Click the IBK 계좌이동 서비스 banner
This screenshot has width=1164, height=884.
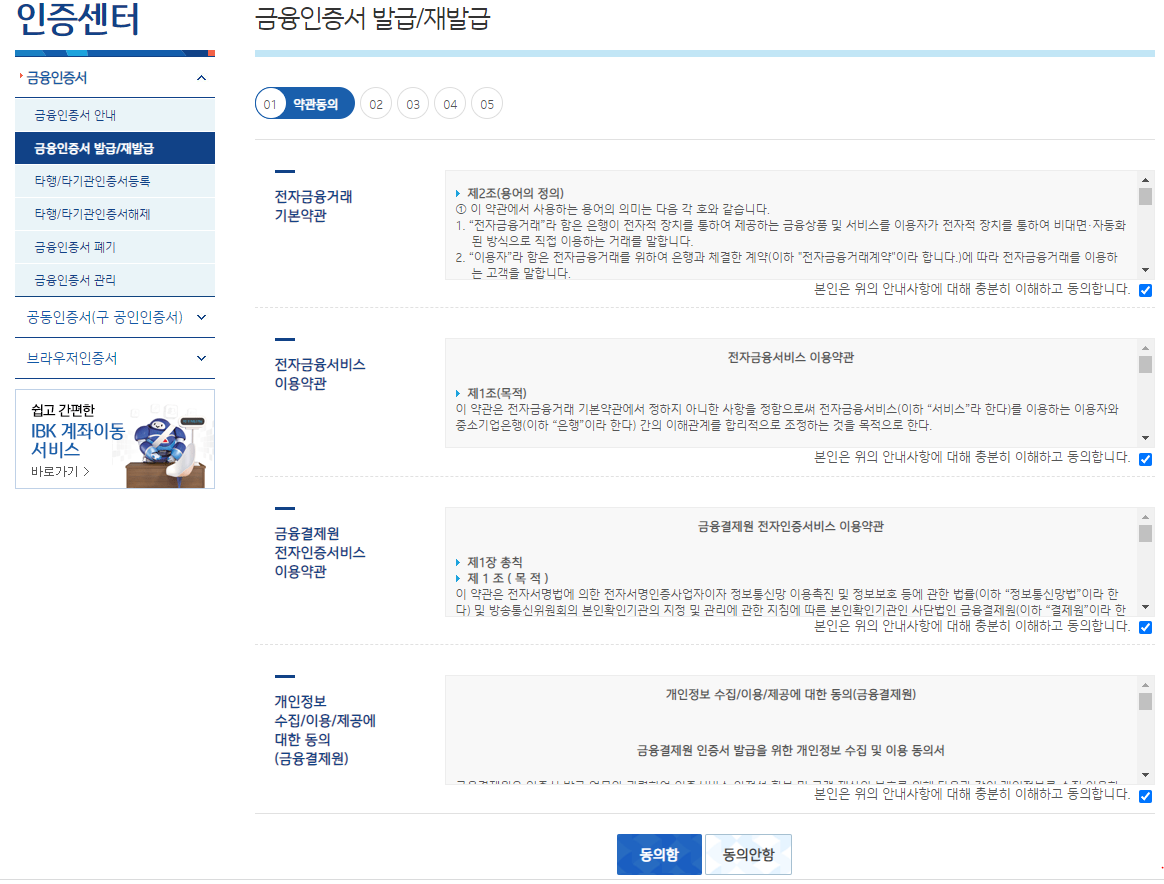pos(115,439)
